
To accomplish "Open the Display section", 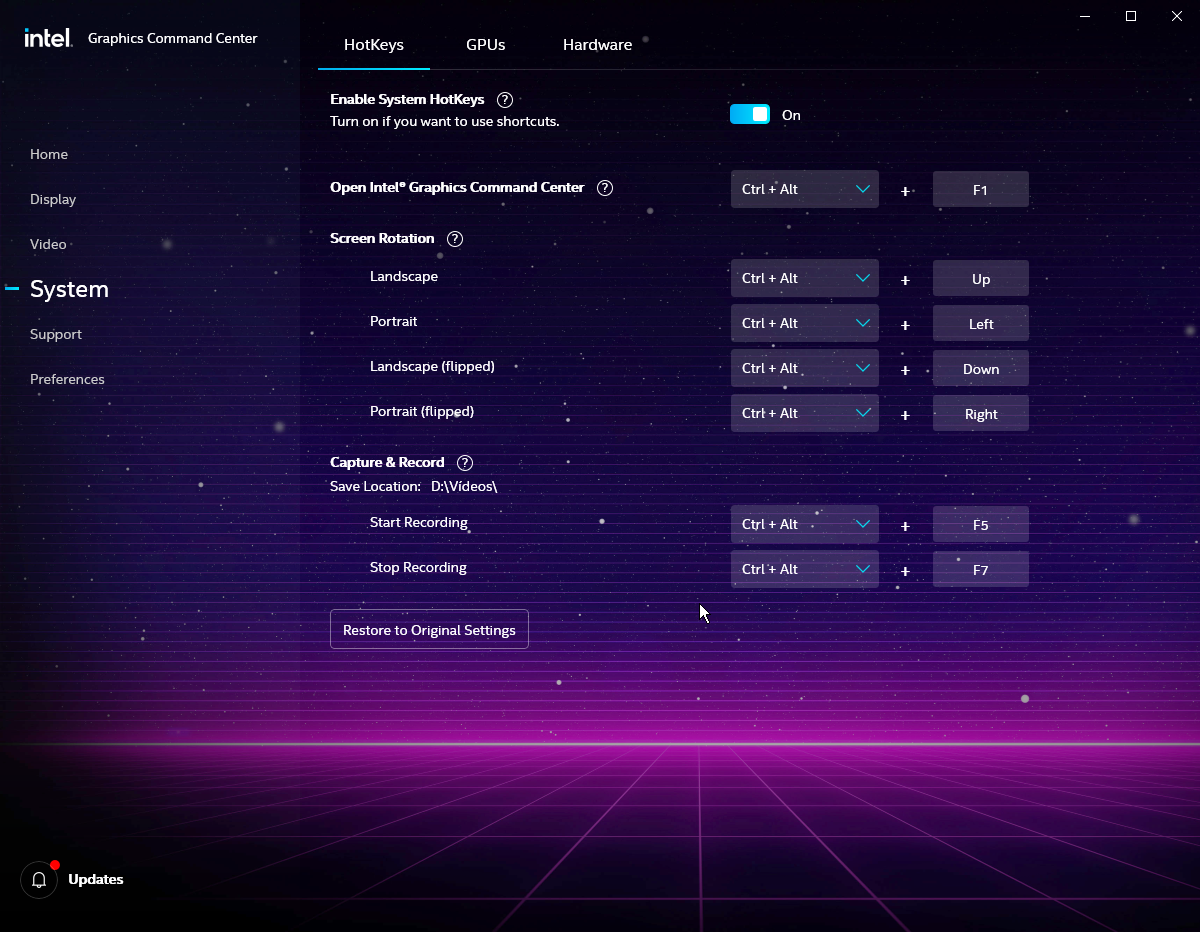I will pyautogui.click(x=53, y=199).
